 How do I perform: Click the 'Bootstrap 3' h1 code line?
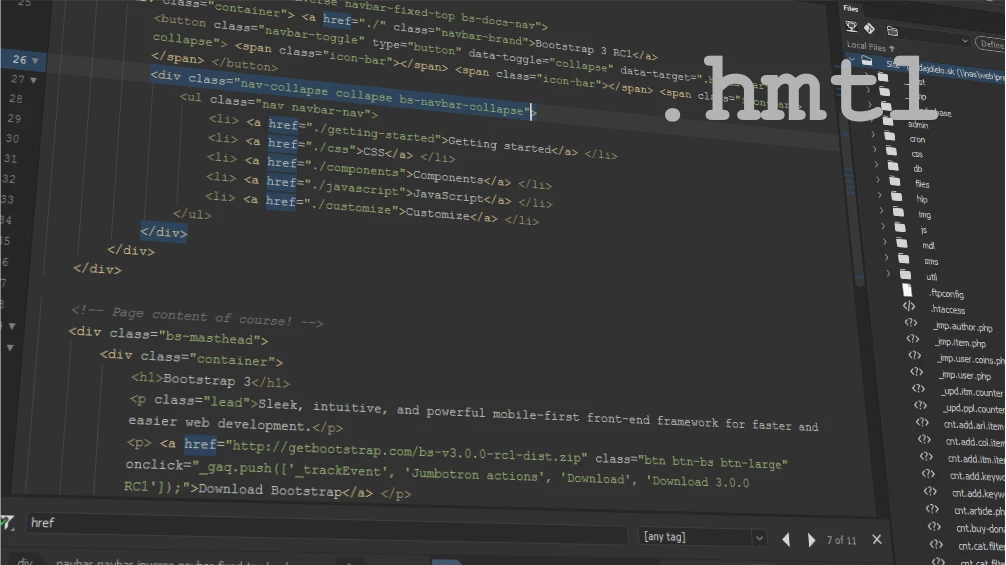[x=210, y=380]
